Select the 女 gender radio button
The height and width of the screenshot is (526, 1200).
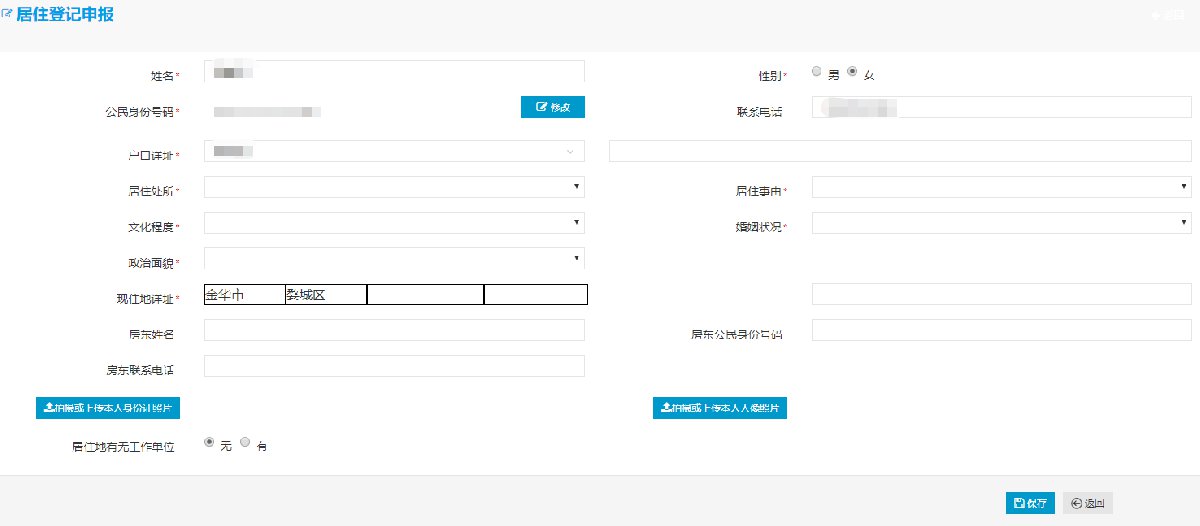(852, 72)
